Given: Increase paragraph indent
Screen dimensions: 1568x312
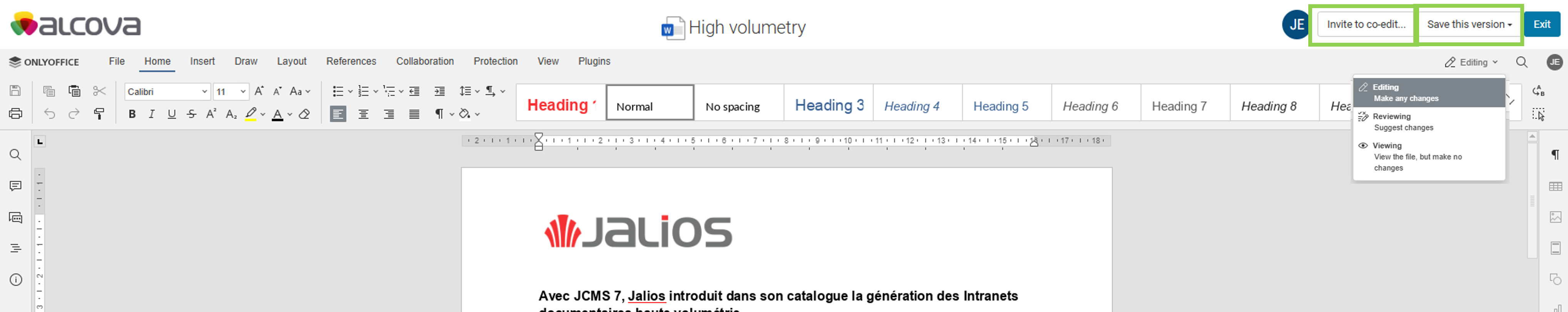Looking at the screenshot, I should [439, 91].
